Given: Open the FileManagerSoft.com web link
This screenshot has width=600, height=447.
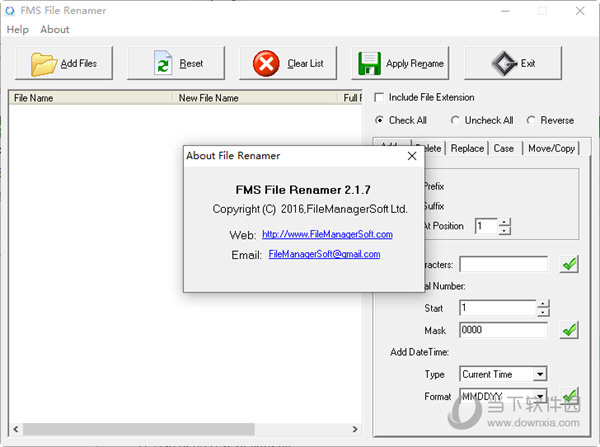Looking at the screenshot, I should (327, 234).
